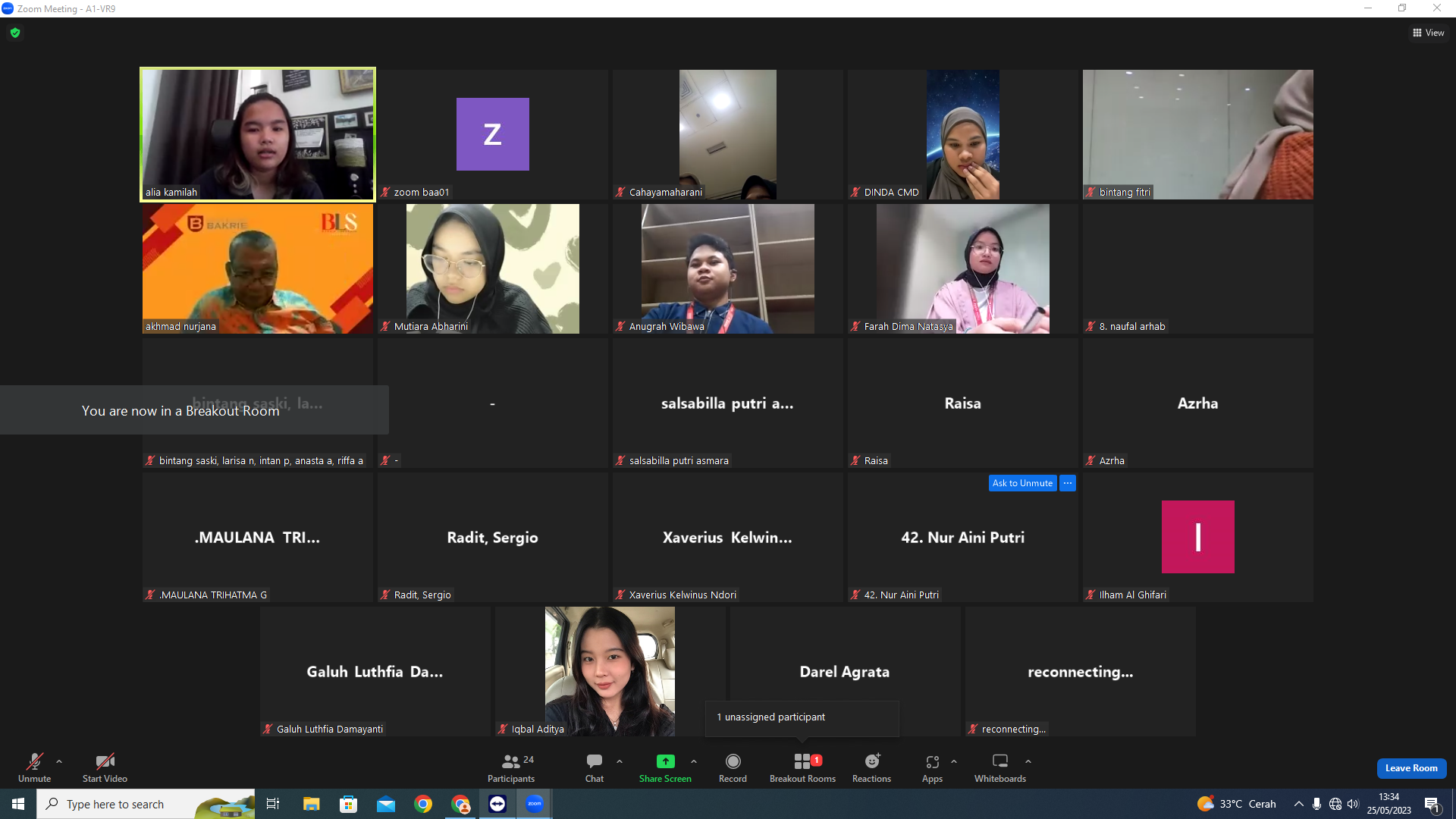This screenshot has width=1456, height=819.
Task: Expand chat options caret
Action: (x=620, y=761)
